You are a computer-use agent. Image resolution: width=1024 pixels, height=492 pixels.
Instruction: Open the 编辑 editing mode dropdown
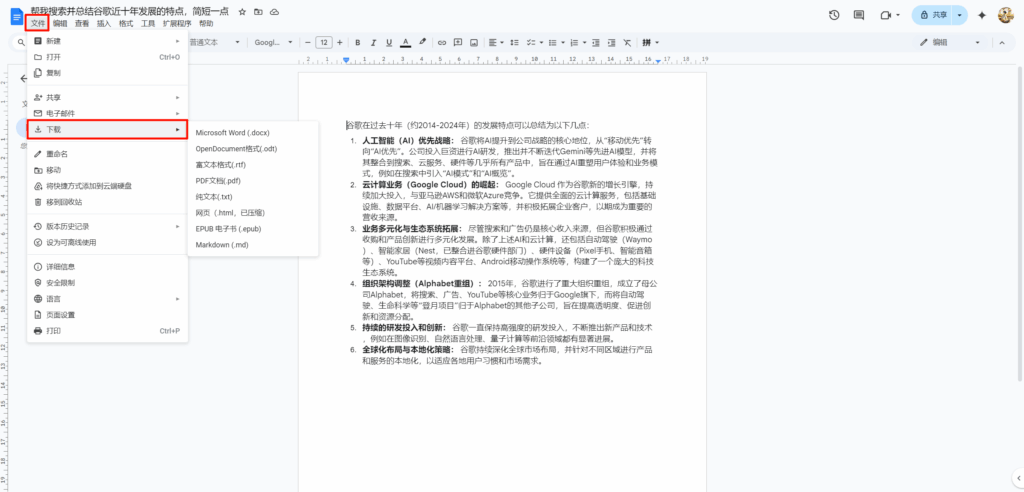tap(950, 42)
